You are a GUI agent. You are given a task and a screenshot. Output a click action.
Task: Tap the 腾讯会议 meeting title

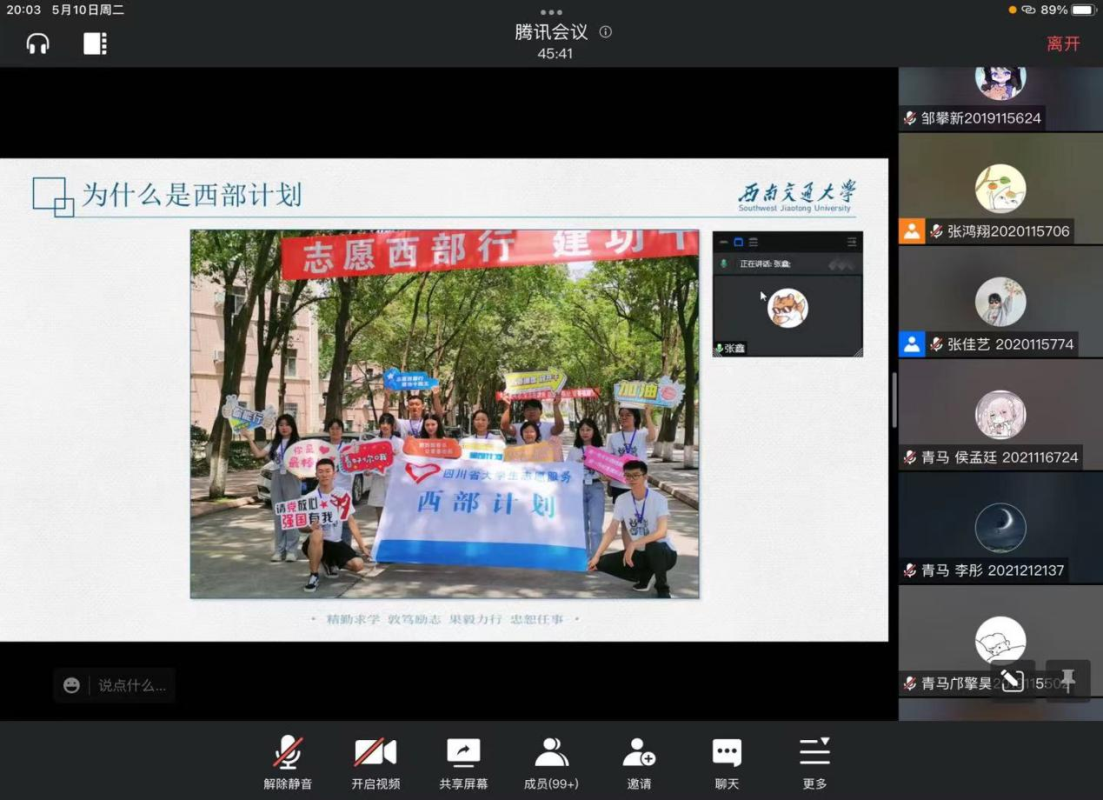point(551,32)
